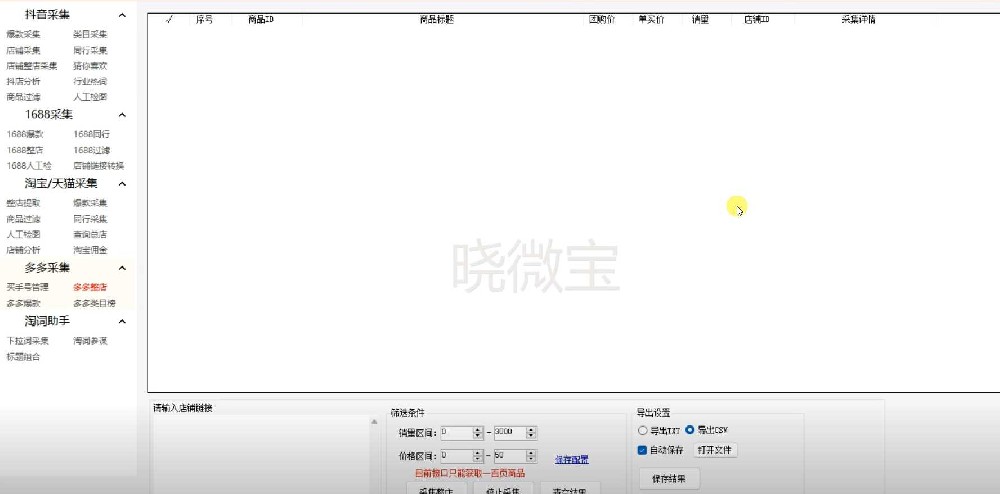Screen dimensions: 1000x494
Task: Focus the shop link text box
Action: (x=261, y=454)
